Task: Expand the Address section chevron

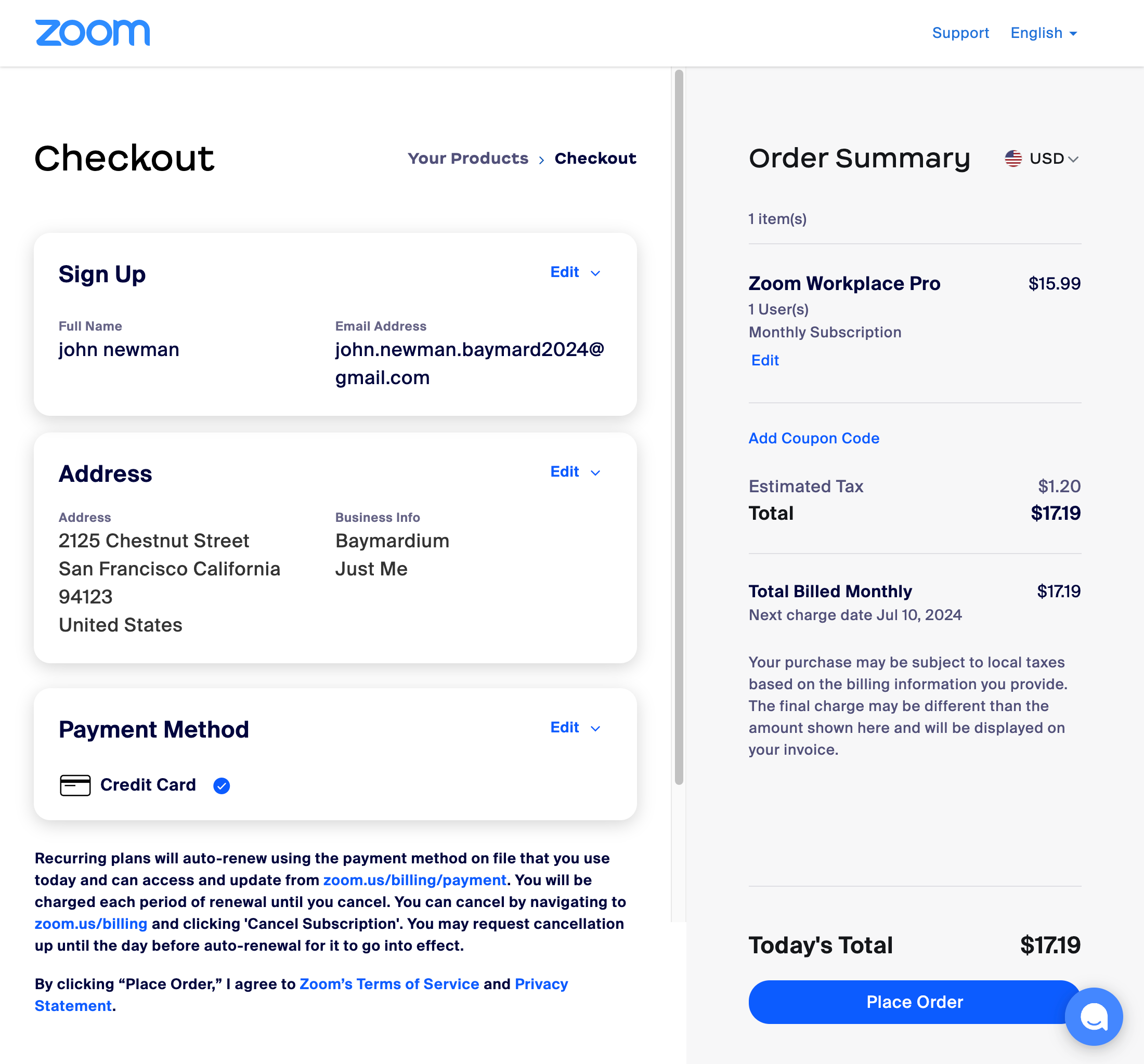Action: pos(595,473)
